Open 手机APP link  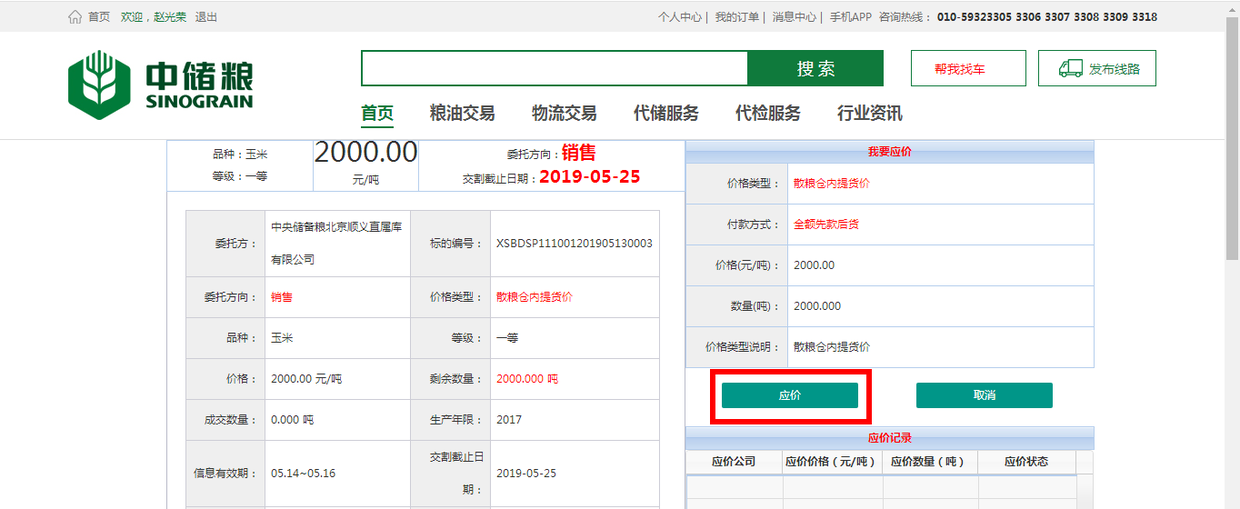click(x=851, y=17)
